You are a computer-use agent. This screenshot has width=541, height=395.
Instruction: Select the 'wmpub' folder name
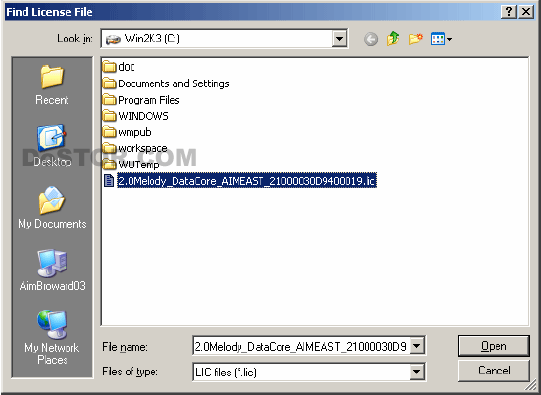(x=135, y=132)
